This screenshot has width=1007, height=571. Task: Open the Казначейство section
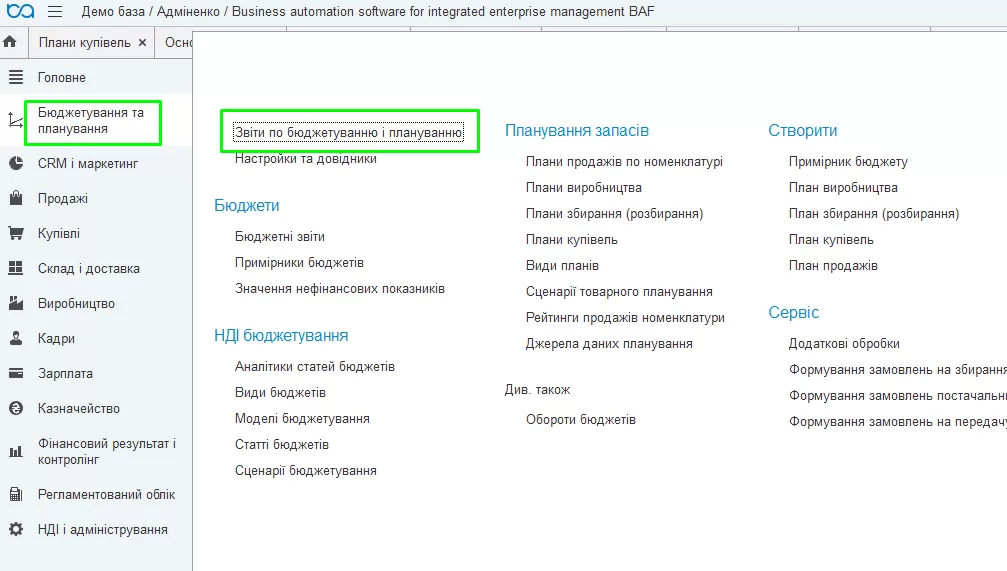point(79,408)
